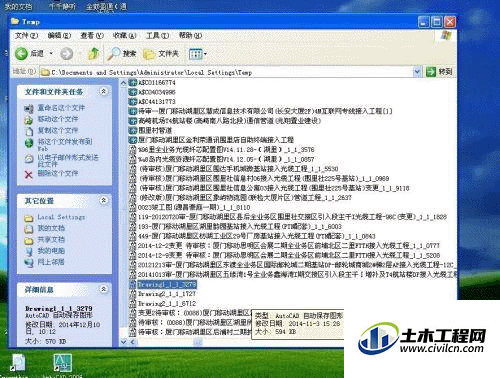This screenshot has height=378, width=500.
Task: Select the file A$C01156774
Action: 157,82
